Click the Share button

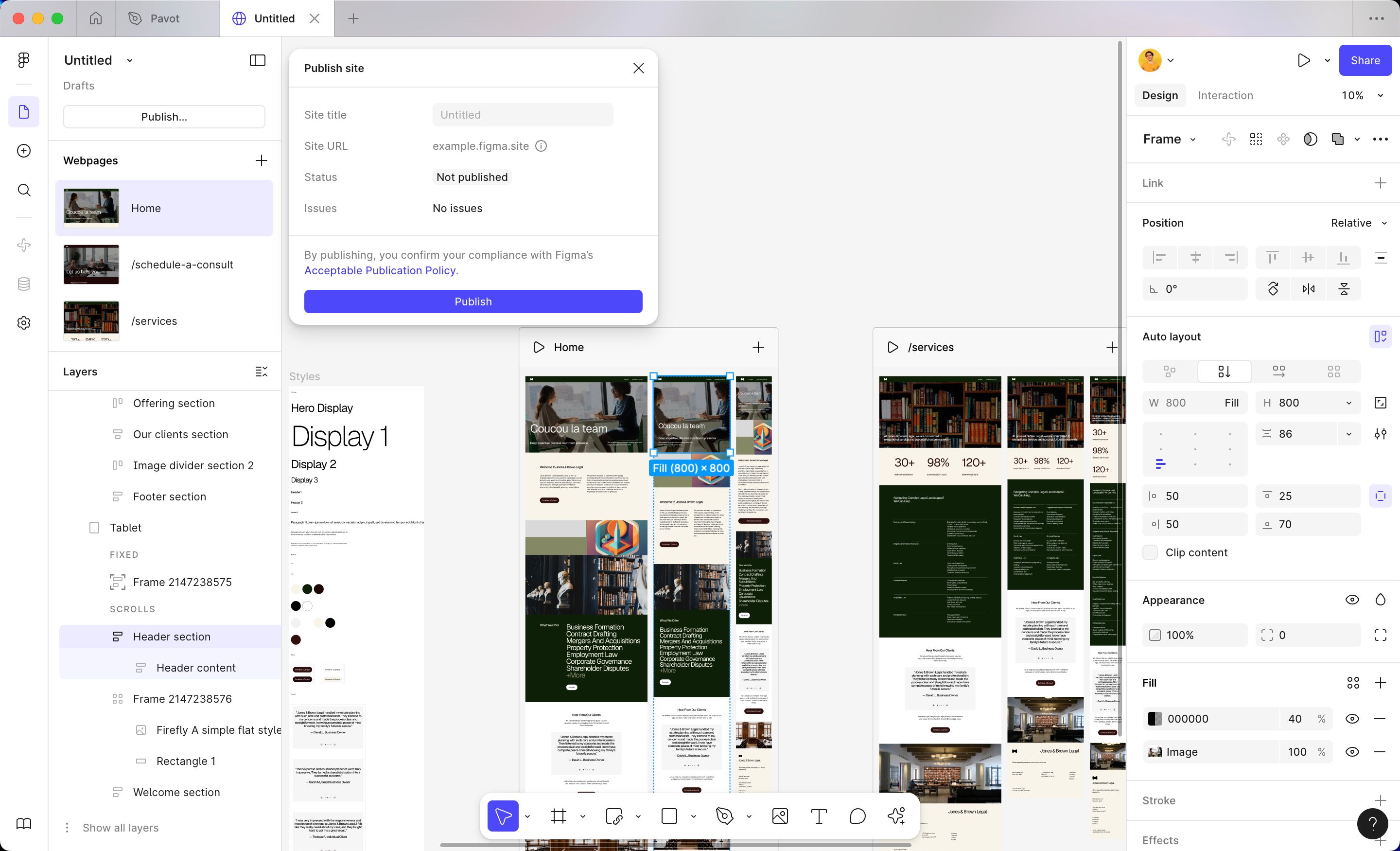coord(1365,60)
